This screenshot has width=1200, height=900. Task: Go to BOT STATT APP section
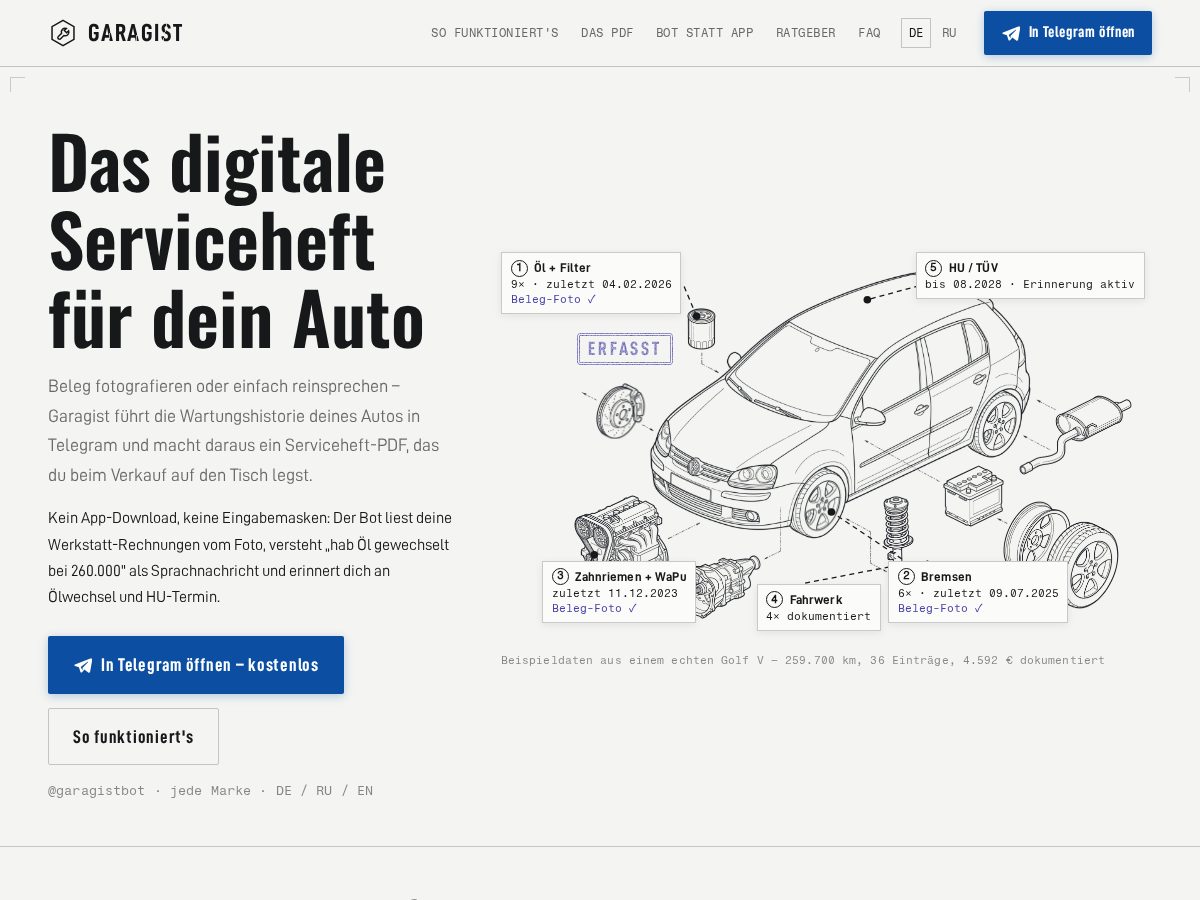point(705,33)
